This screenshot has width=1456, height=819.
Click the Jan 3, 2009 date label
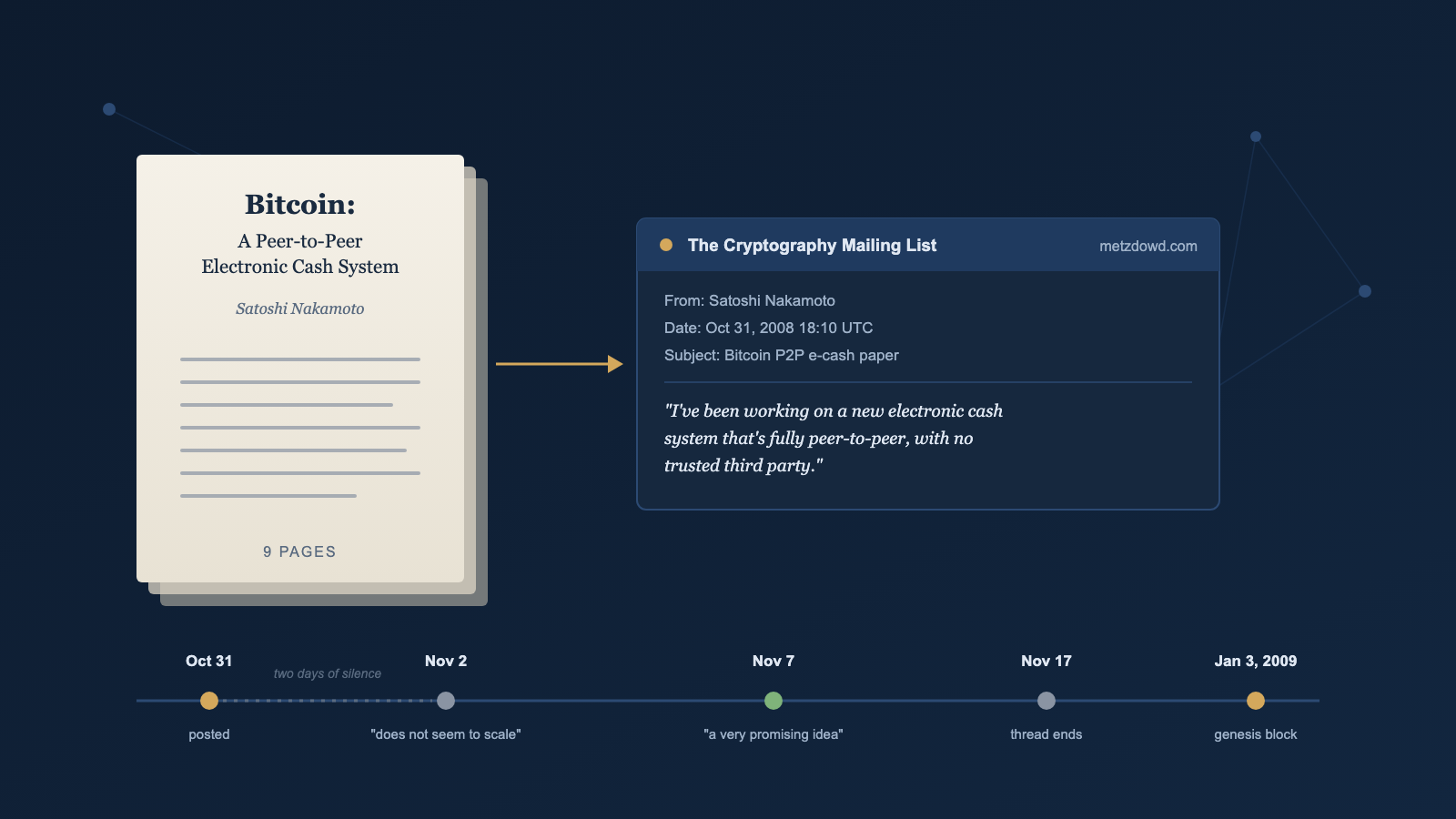[x=1256, y=661]
